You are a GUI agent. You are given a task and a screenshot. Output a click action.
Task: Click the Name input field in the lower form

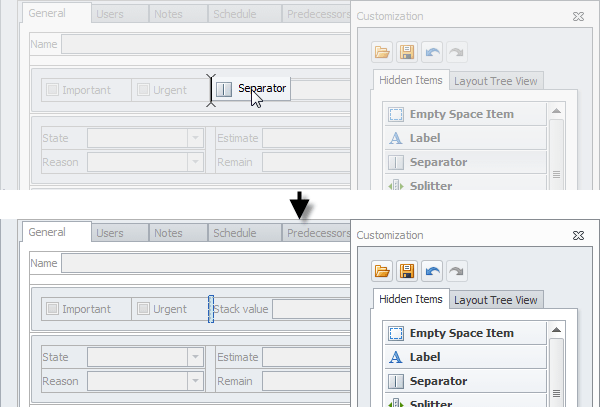[205, 263]
